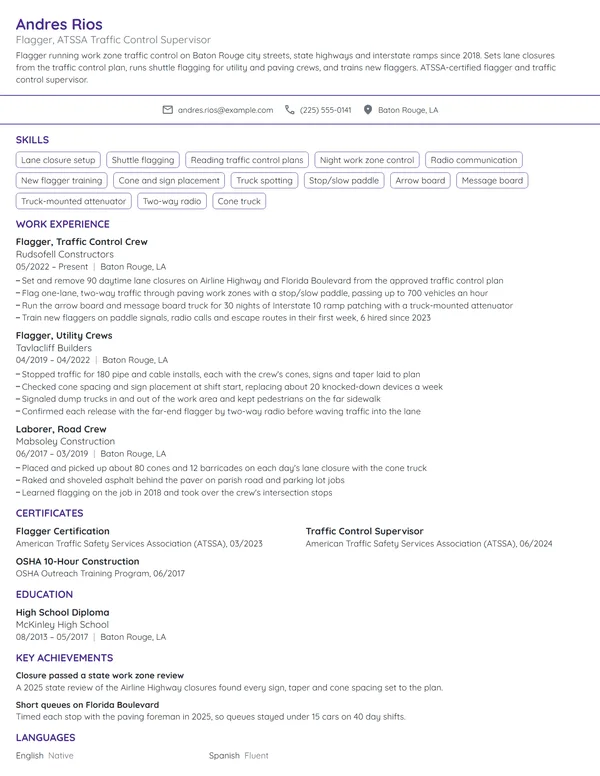Click bullet about confirming release by two-way radio

(x=218, y=411)
